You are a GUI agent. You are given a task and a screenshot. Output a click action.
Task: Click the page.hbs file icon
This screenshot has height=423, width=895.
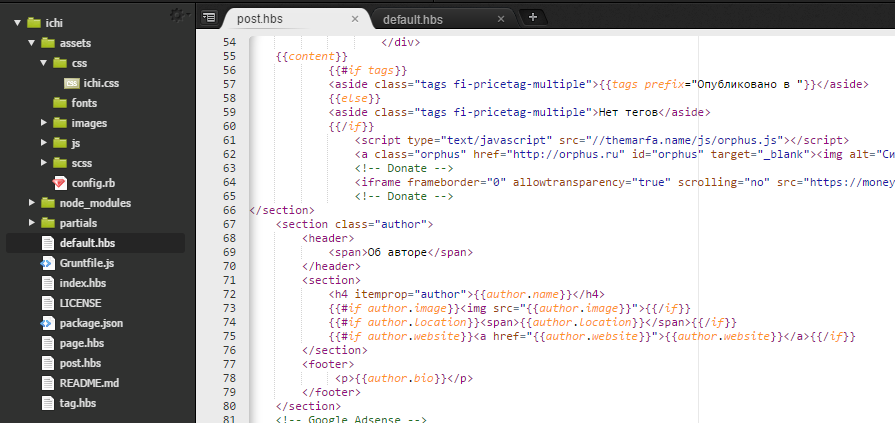[x=47, y=343]
